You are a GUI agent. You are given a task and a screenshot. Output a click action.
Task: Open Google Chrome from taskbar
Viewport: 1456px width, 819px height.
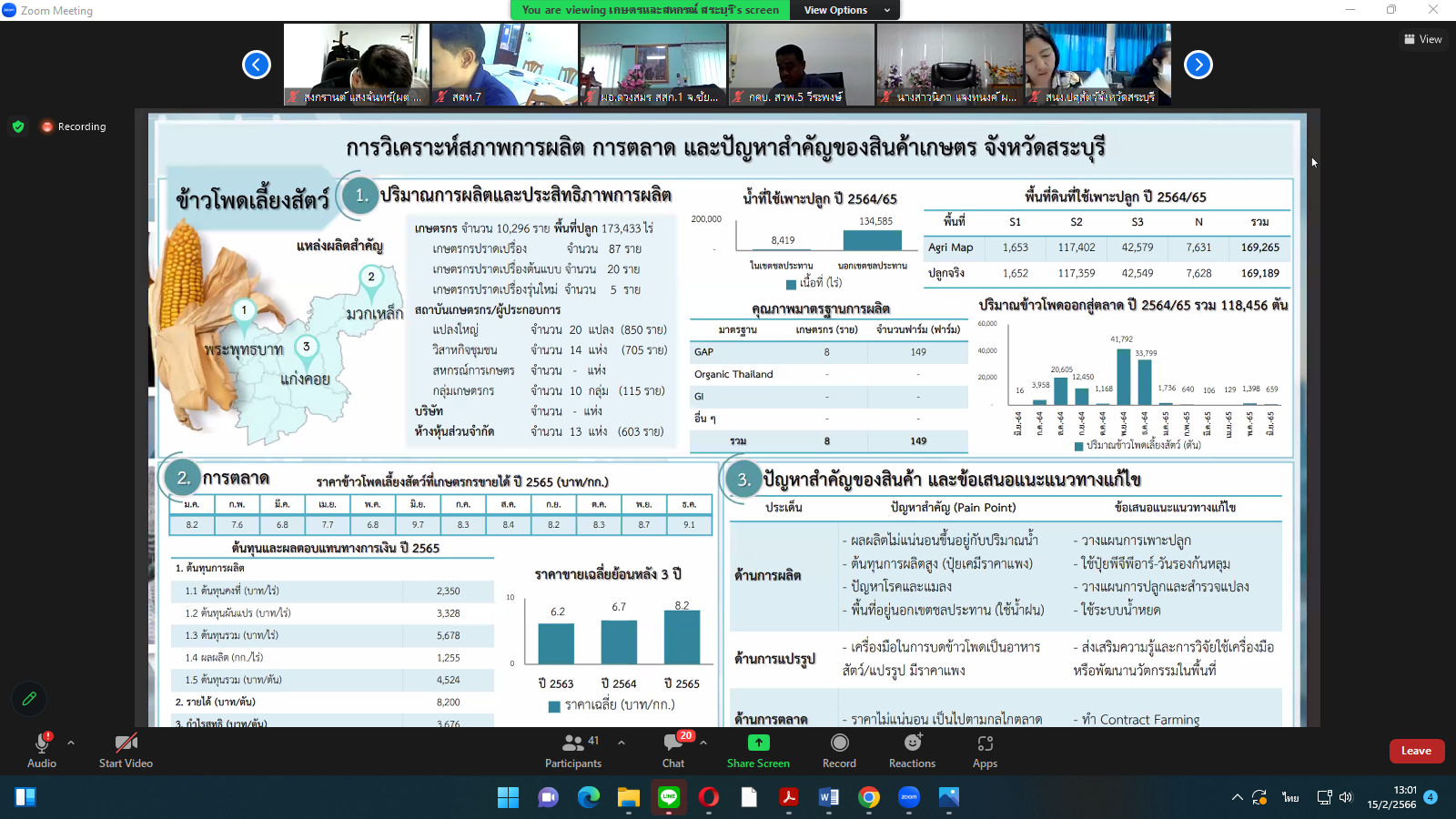869,797
